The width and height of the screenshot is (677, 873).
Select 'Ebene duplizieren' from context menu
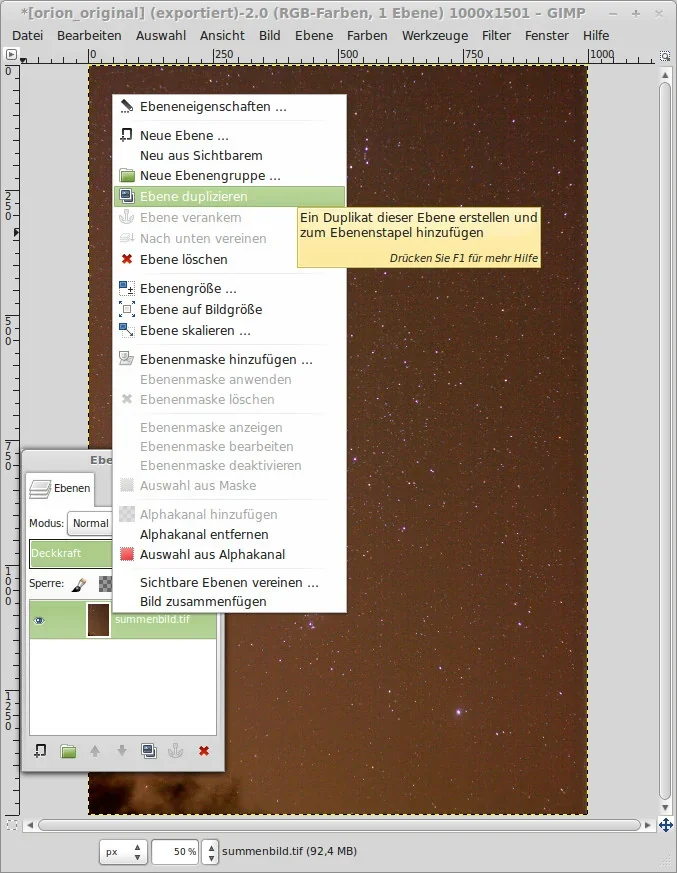[x=194, y=197]
